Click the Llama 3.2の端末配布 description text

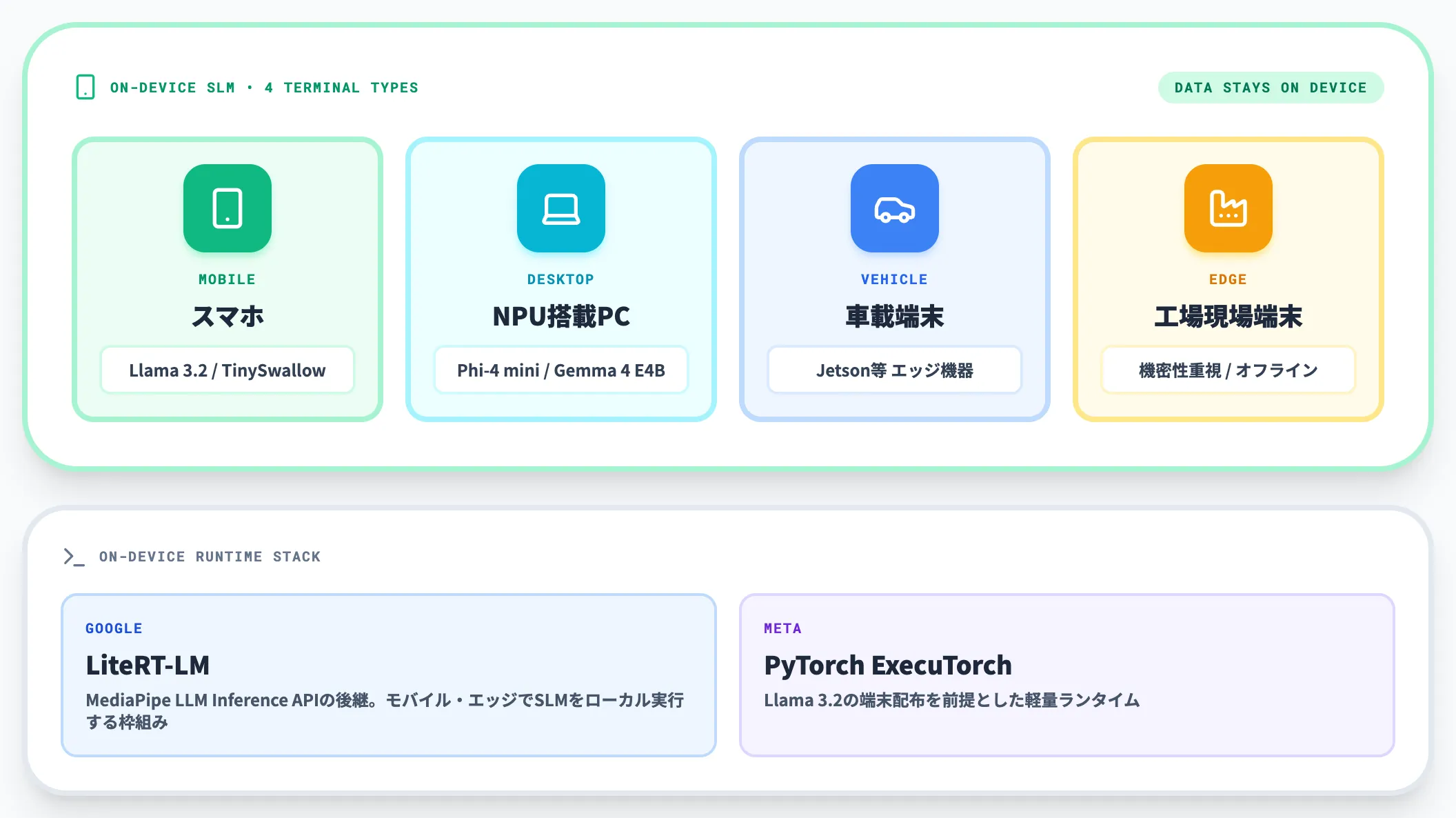point(952,700)
